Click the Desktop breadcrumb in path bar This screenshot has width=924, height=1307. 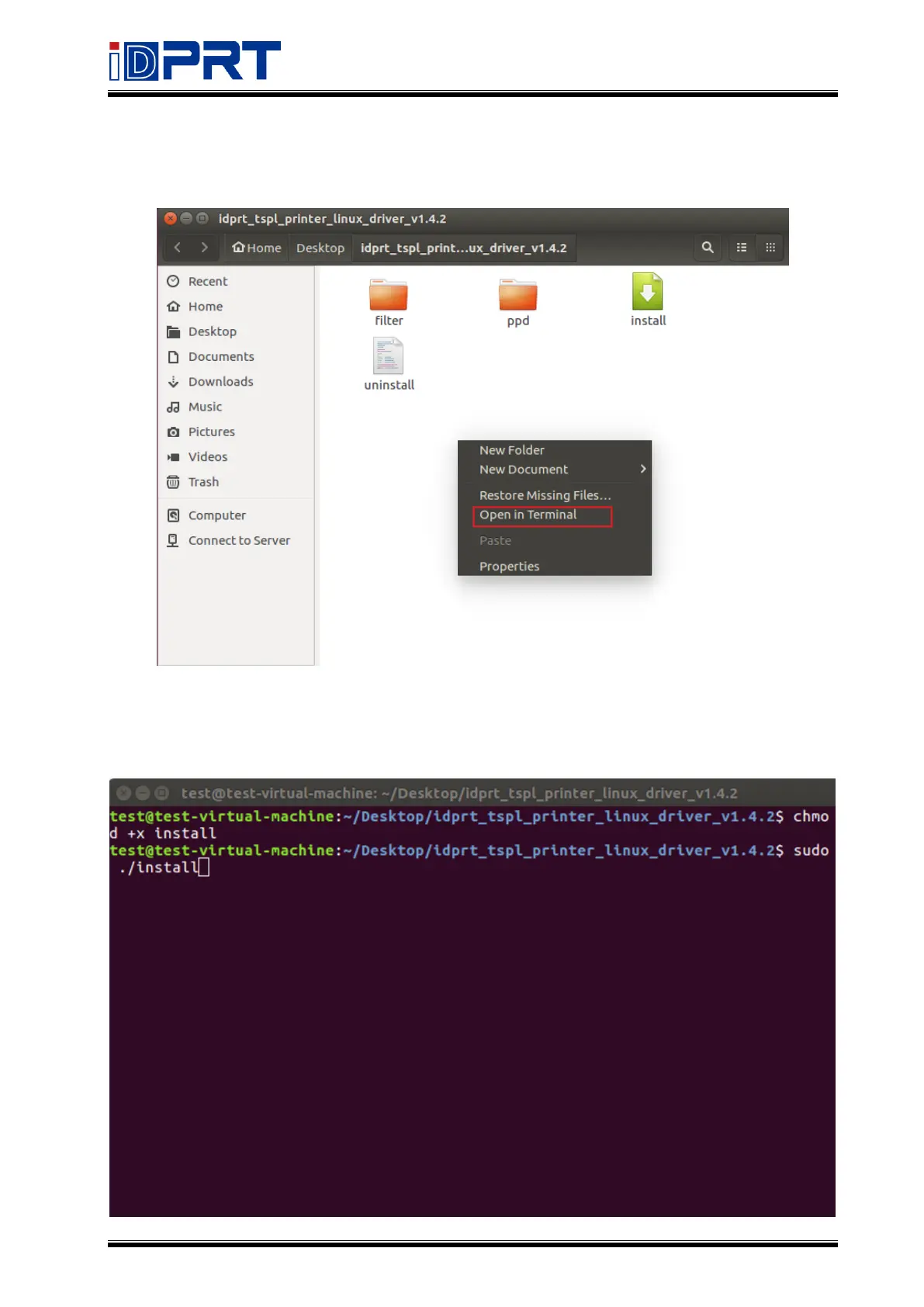320,248
